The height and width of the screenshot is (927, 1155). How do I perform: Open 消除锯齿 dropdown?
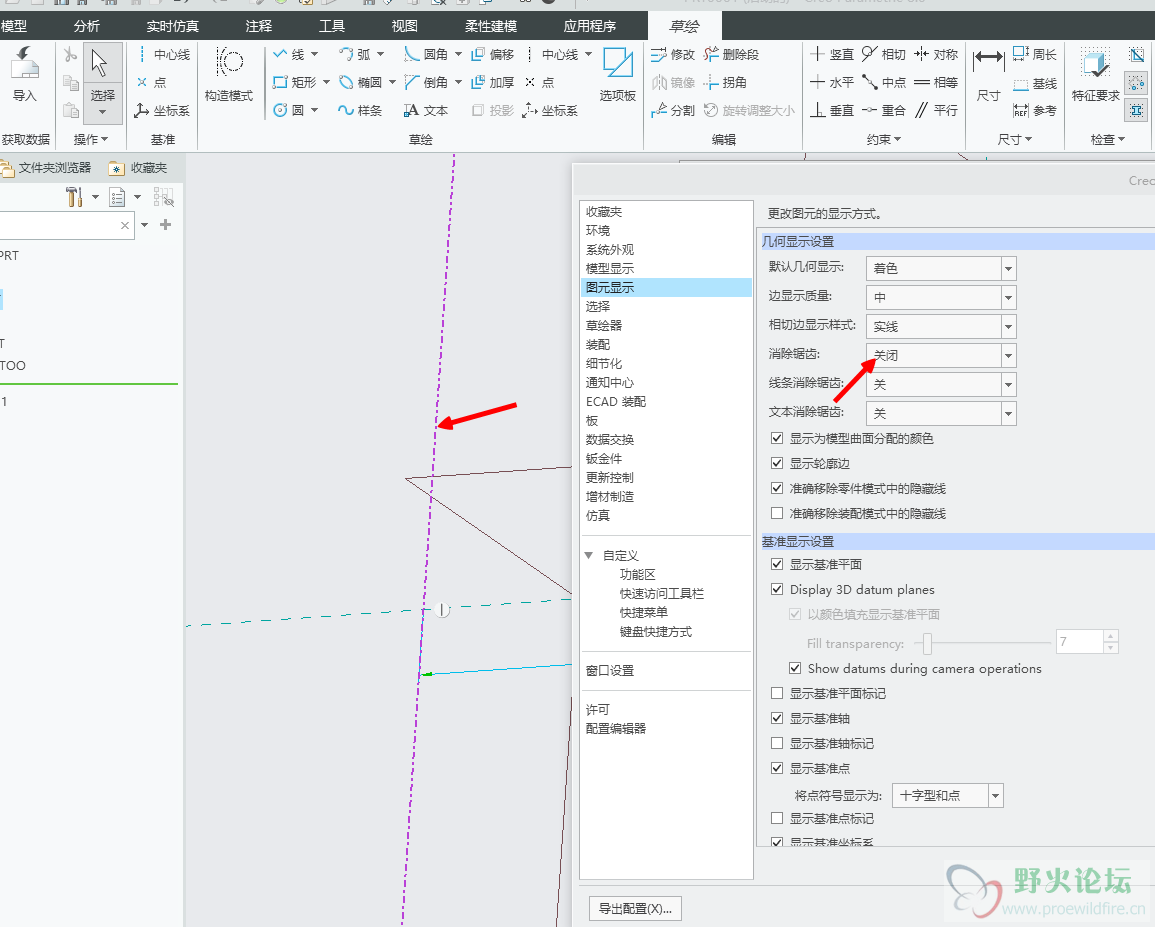pyautogui.click(x=941, y=355)
